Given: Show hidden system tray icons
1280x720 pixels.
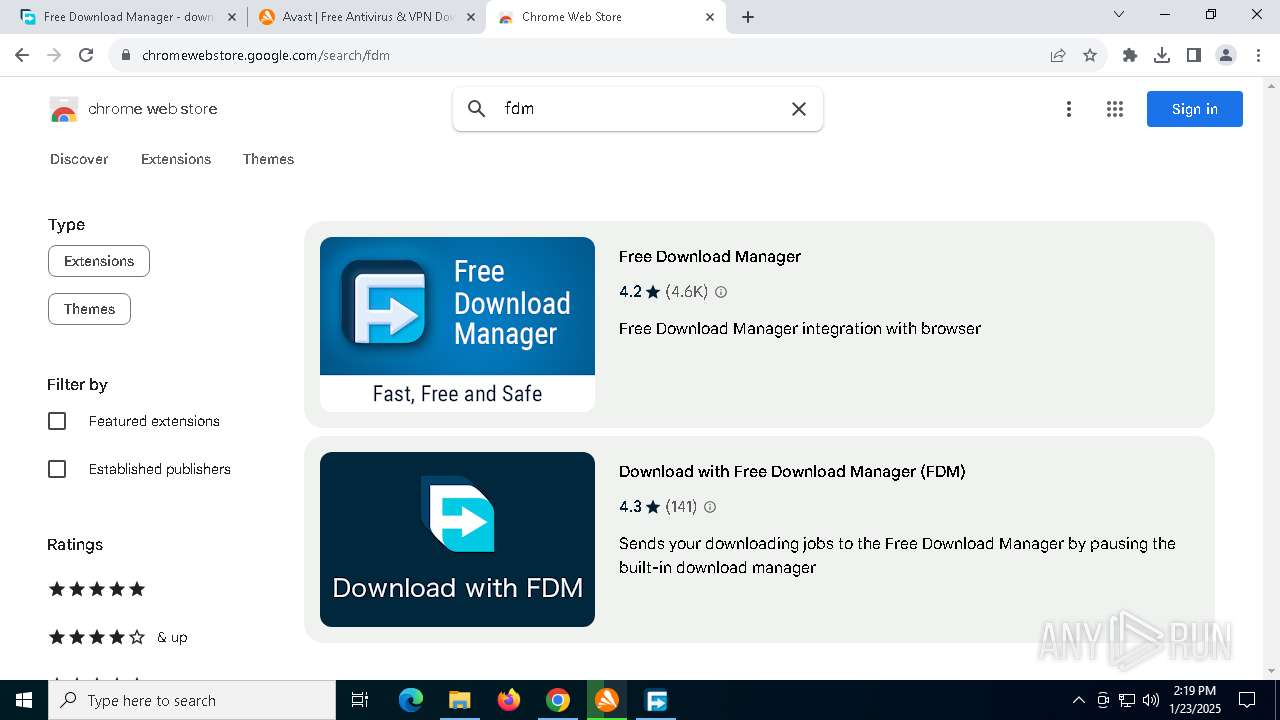Looking at the screenshot, I should pyautogui.click(x=1078, y=700).
